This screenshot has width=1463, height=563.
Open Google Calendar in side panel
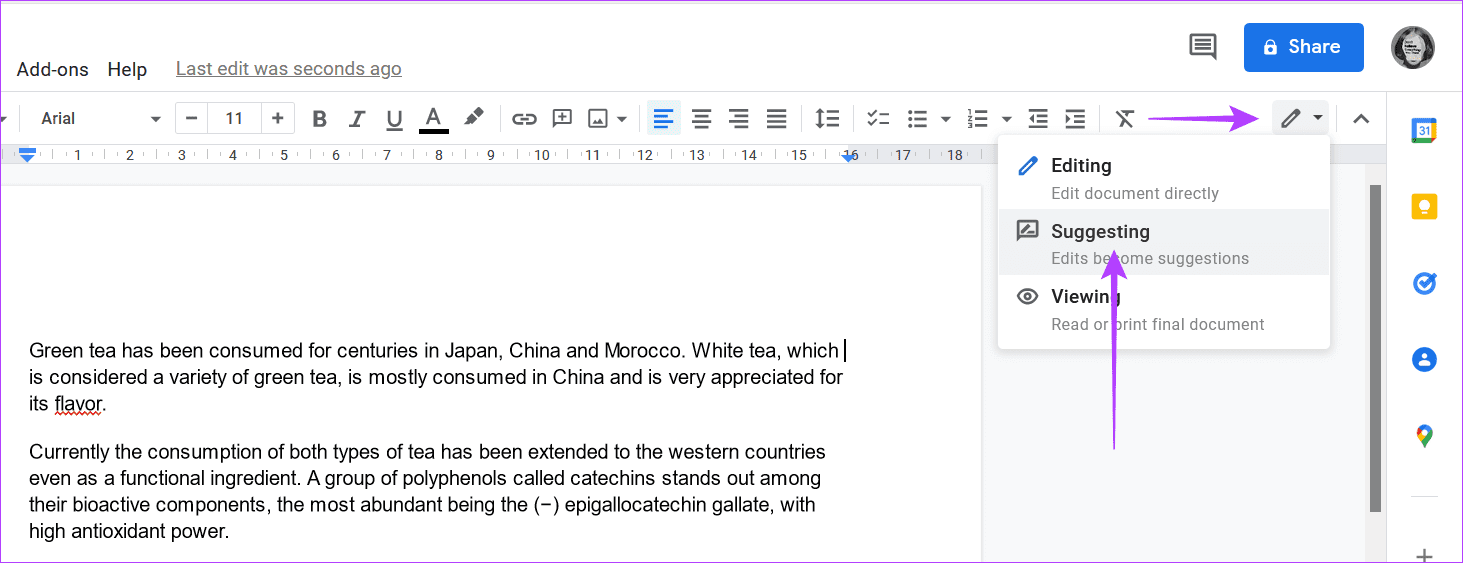tap(1424, 131)
